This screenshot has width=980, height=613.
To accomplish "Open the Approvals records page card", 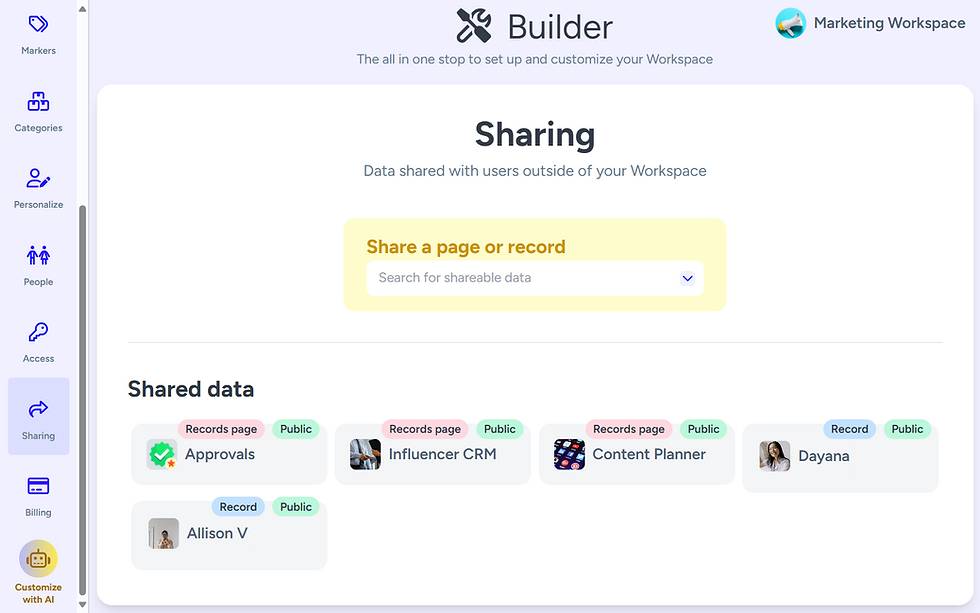I will [x=228, y=453].
